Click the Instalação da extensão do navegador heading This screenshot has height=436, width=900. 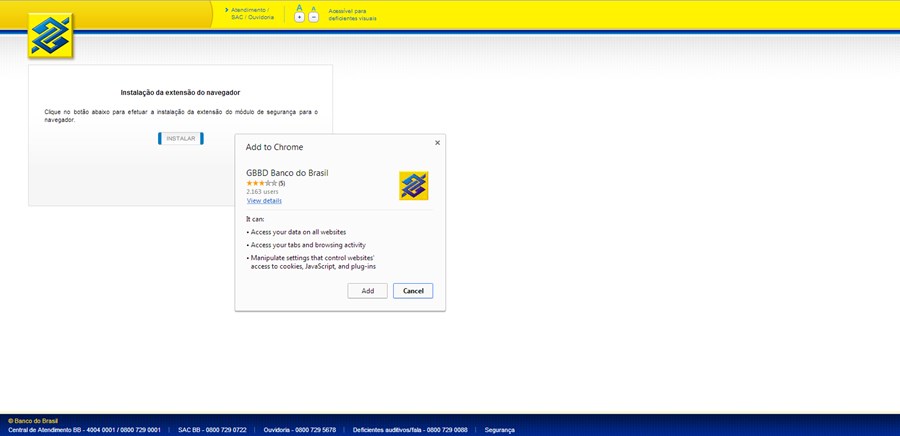coord(180,92)
